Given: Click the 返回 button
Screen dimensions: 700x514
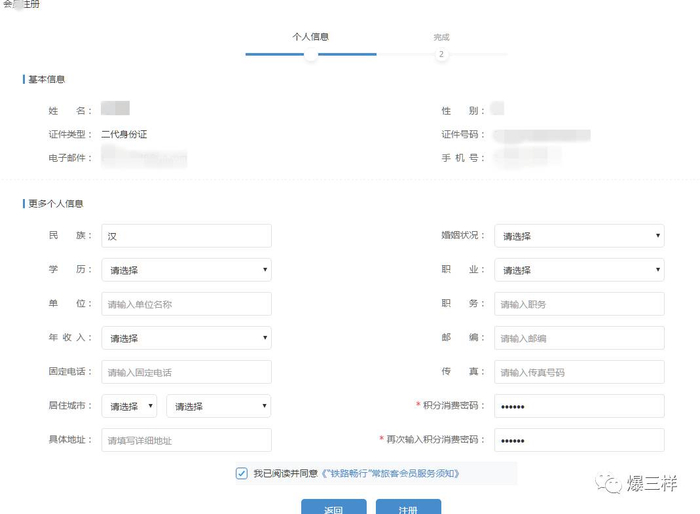Looking at the screenshot, I should 333,507.
